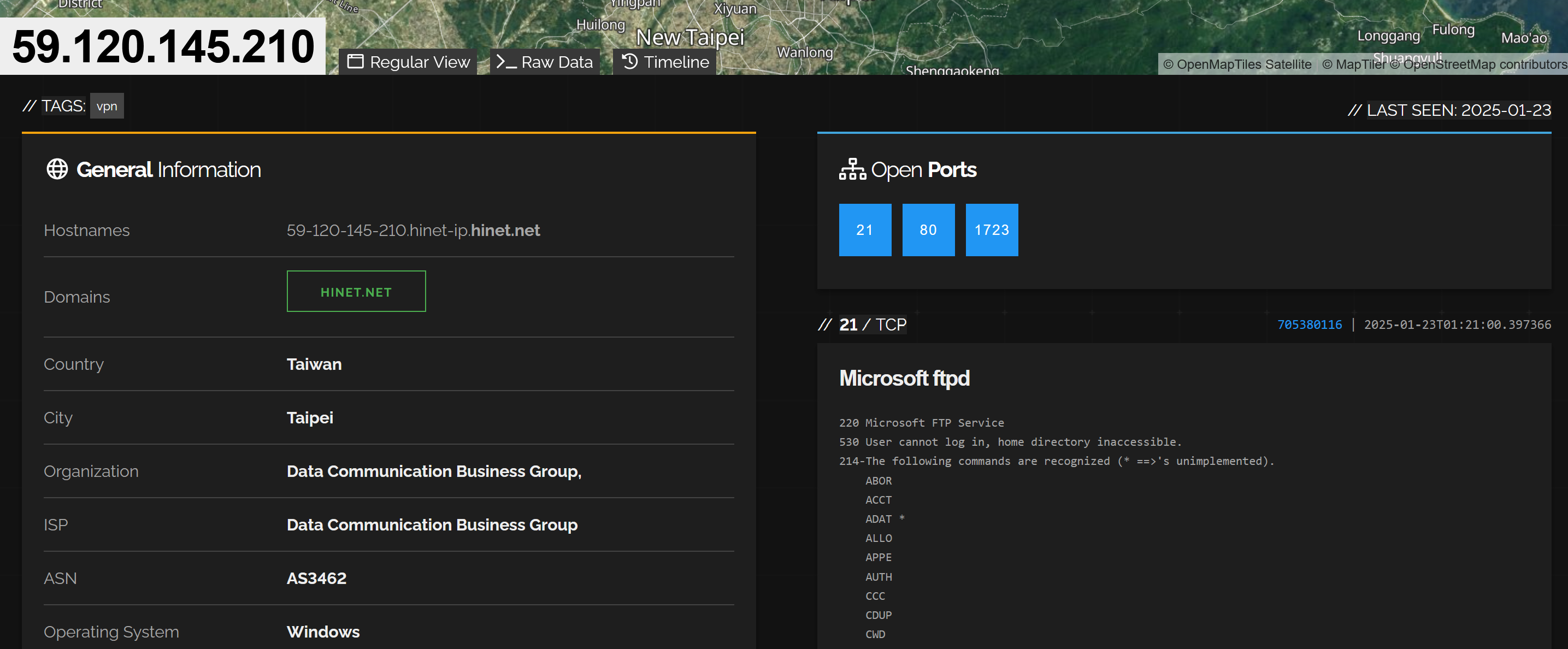The image size is (1568, 649).
Task: Click the timestamp 2025-01-23T01:21:00.397366
Action: [1457, 324]
